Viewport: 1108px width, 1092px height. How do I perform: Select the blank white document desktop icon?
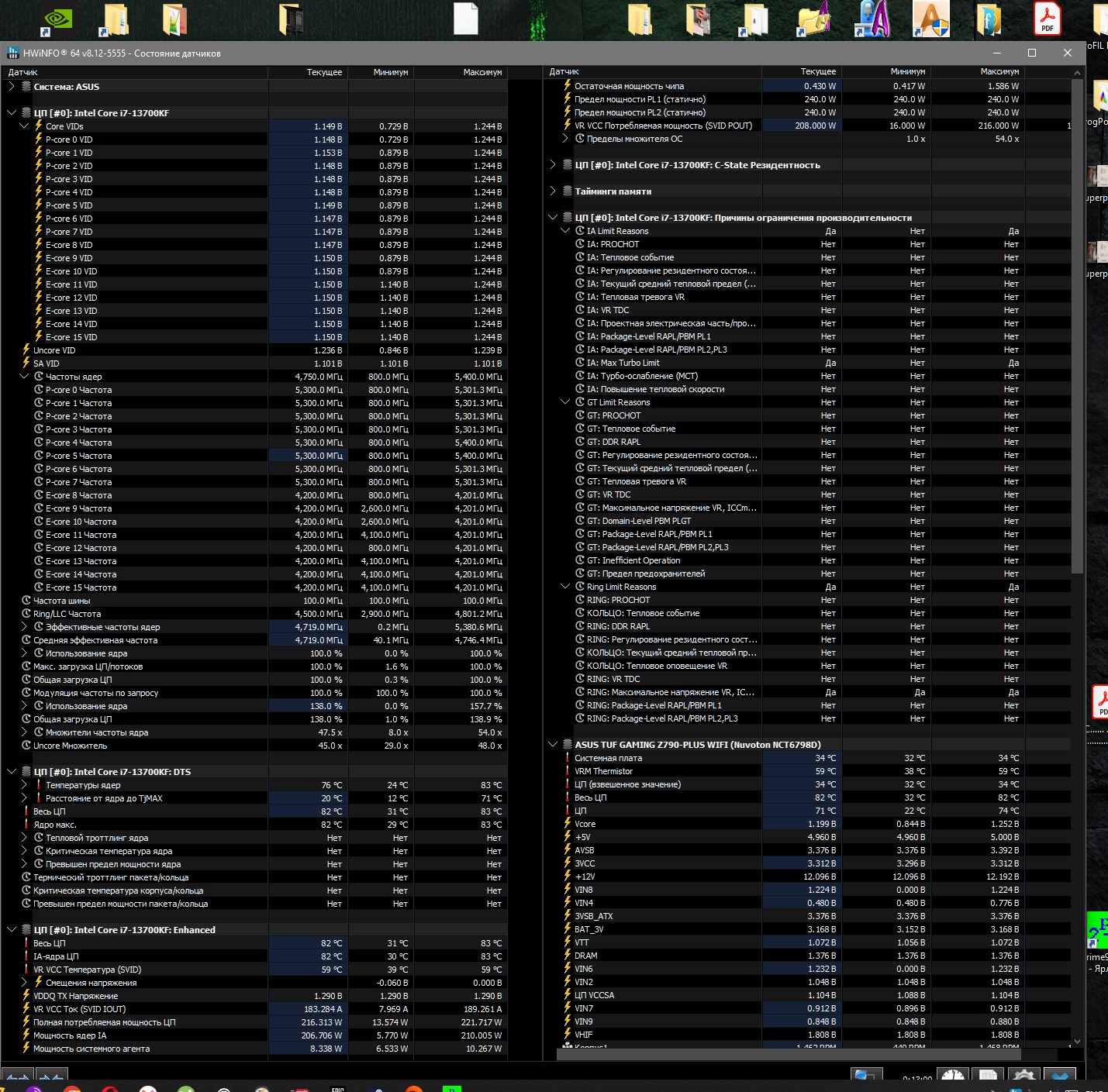tap(466, 19)
